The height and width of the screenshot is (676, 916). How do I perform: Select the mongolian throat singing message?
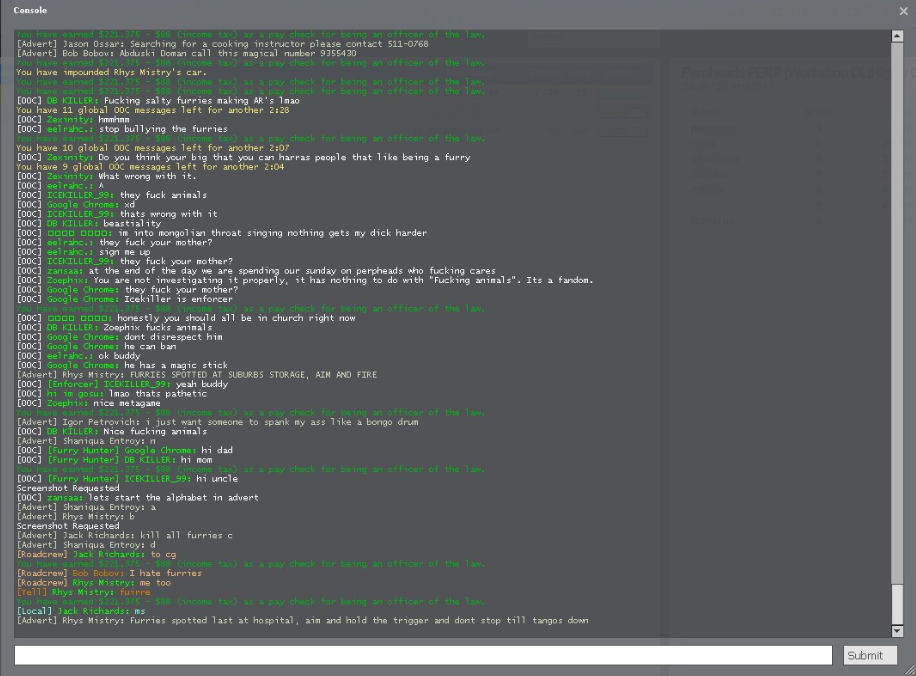tap(221, 233)
